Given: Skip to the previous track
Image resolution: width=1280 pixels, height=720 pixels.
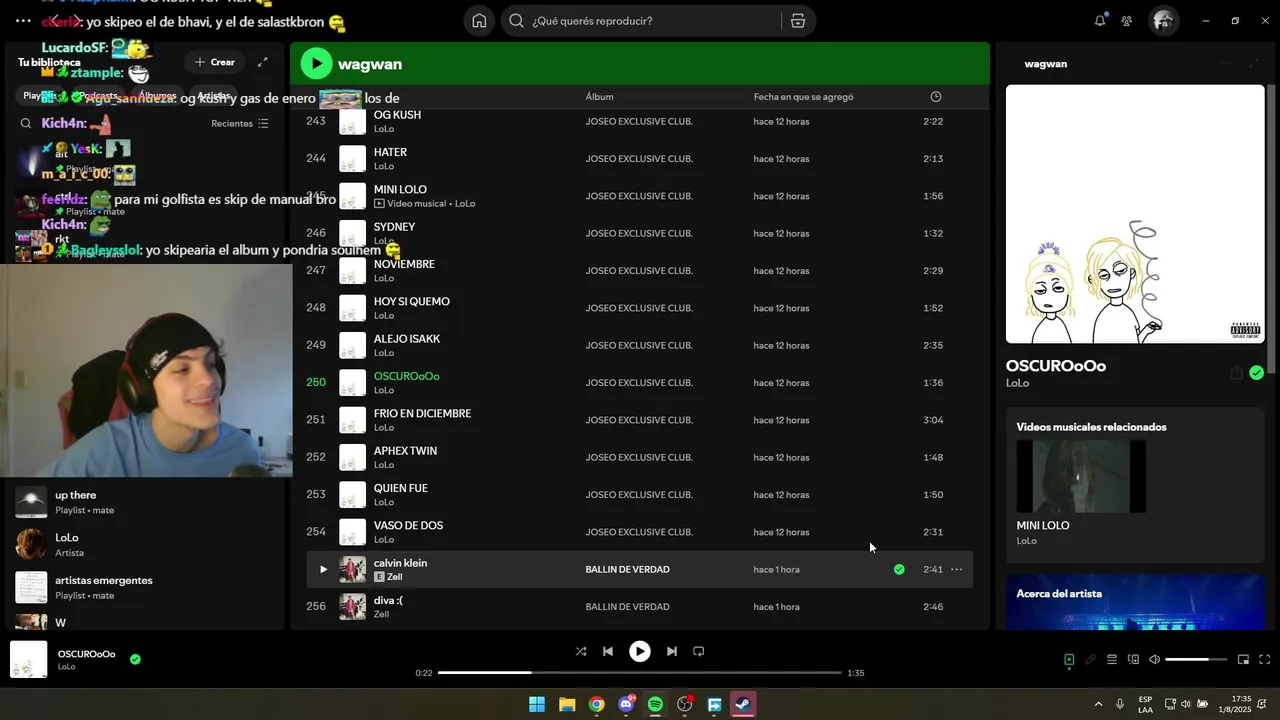Looking at the screenshot, I should (x=608, y=651).
